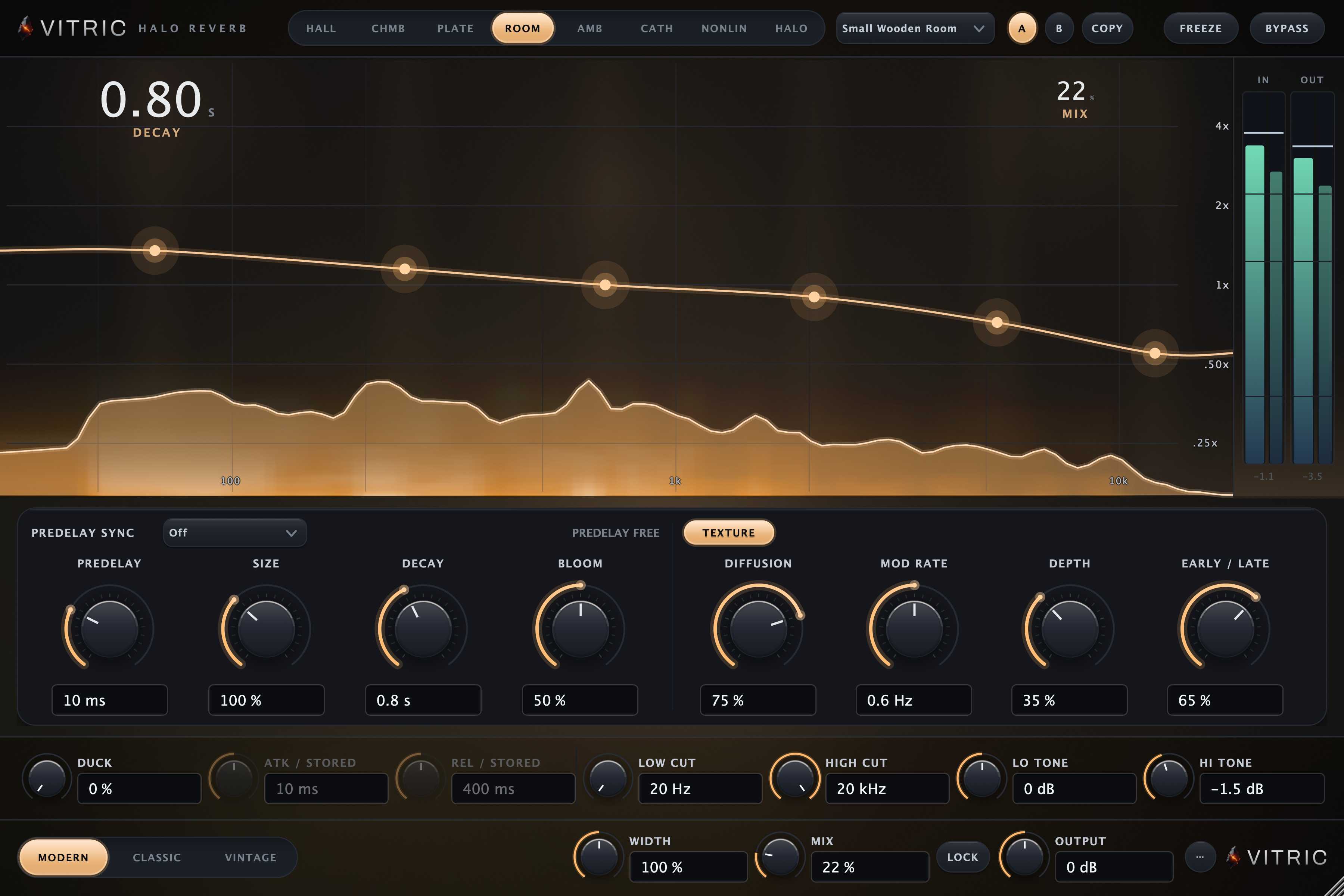Toggle the mix Lock button

click(962, 856)
